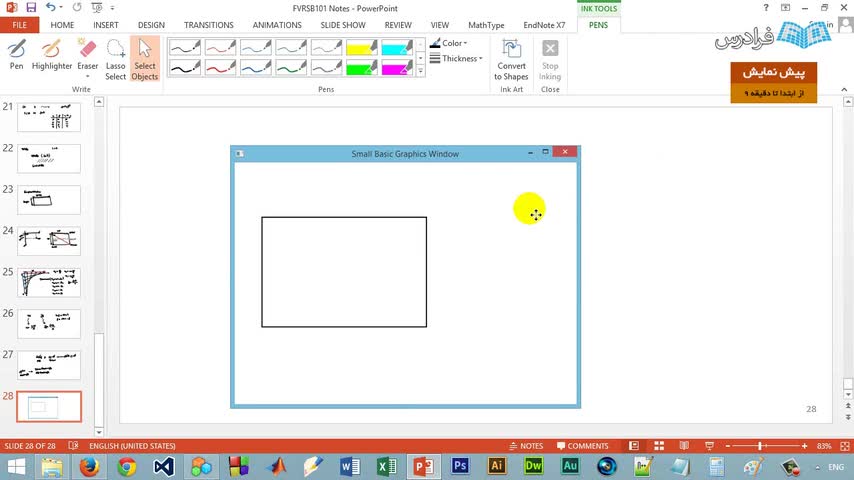Toggle the NOTES pane

[x=526, y=446]
